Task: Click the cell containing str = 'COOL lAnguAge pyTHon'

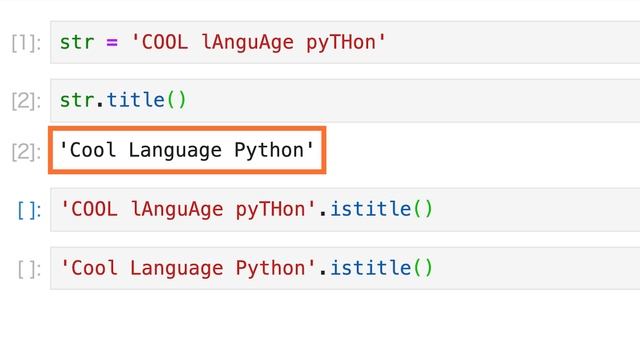Action: [345, 42]
